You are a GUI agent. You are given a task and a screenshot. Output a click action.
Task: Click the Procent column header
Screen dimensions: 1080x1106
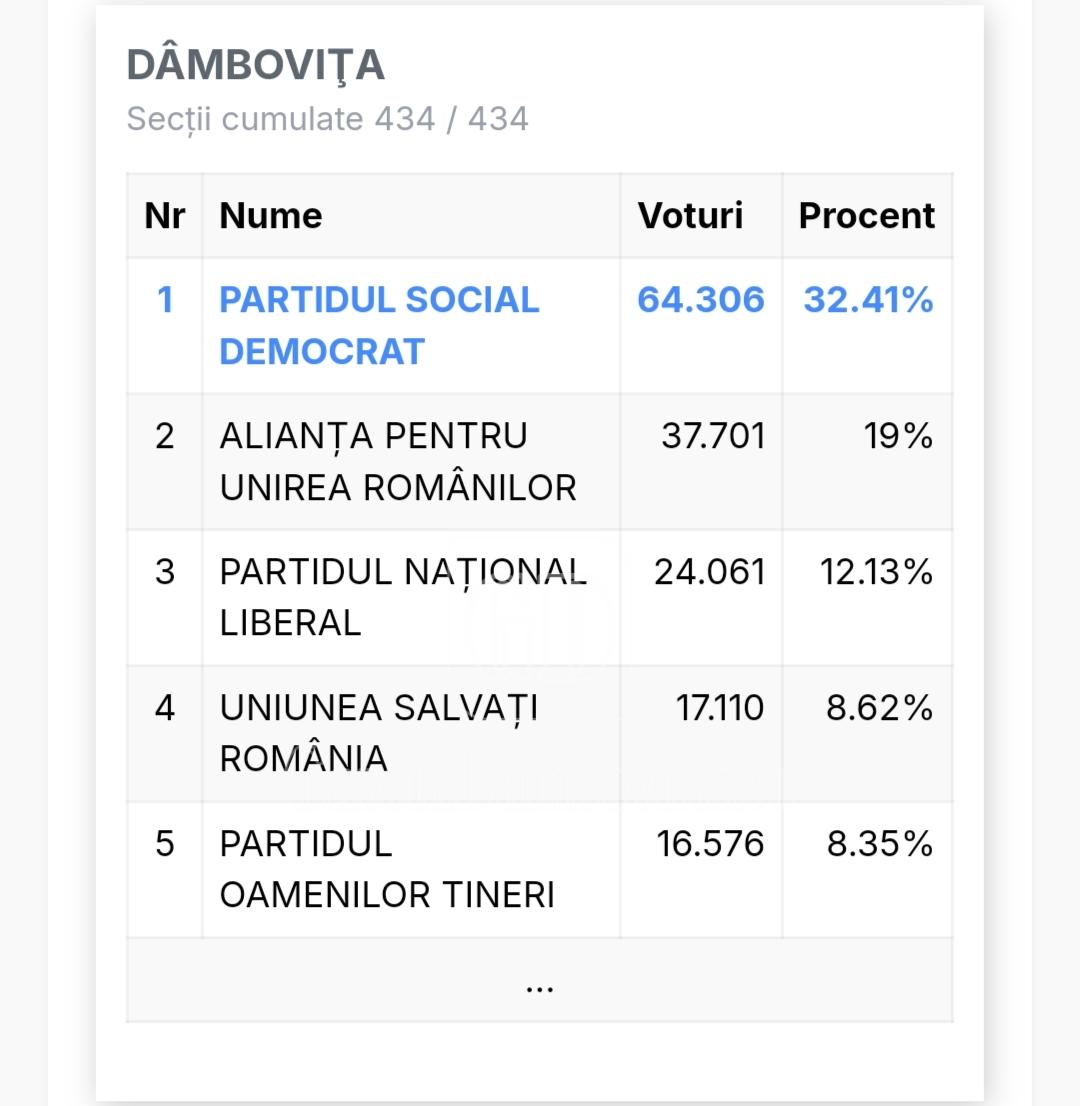coord(867,215)
